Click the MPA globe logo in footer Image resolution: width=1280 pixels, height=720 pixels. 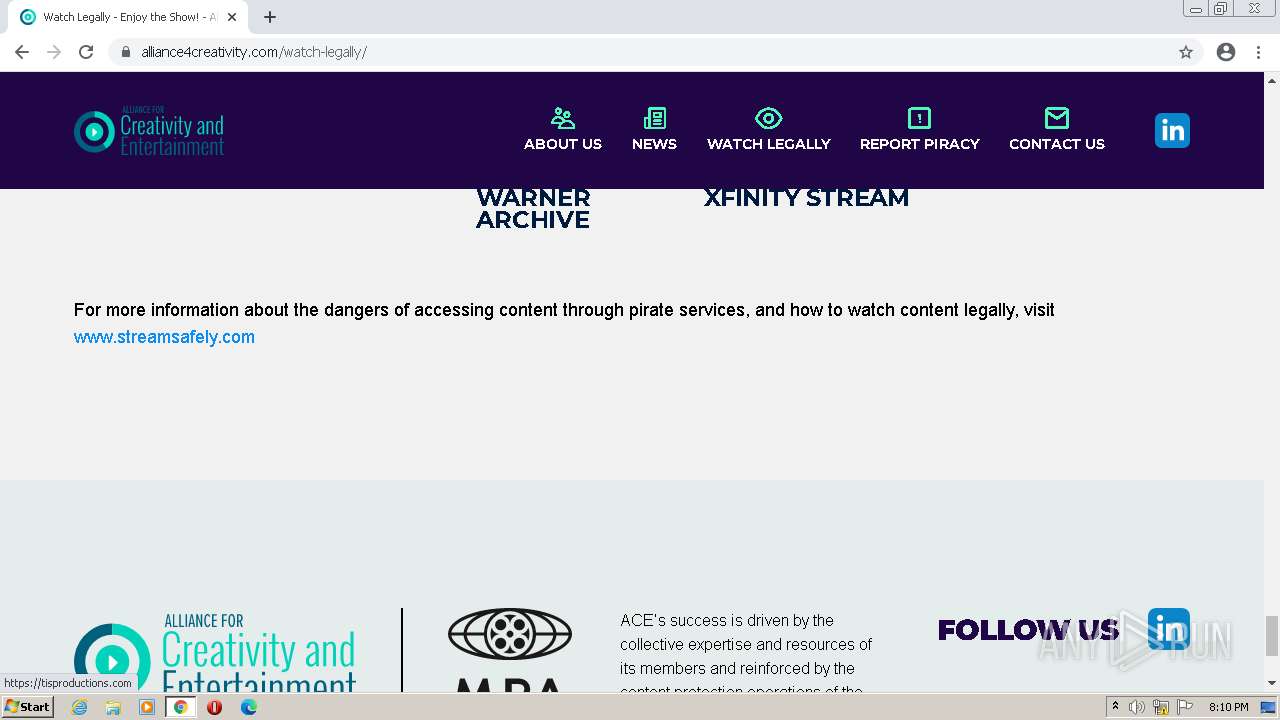(510, 634)
